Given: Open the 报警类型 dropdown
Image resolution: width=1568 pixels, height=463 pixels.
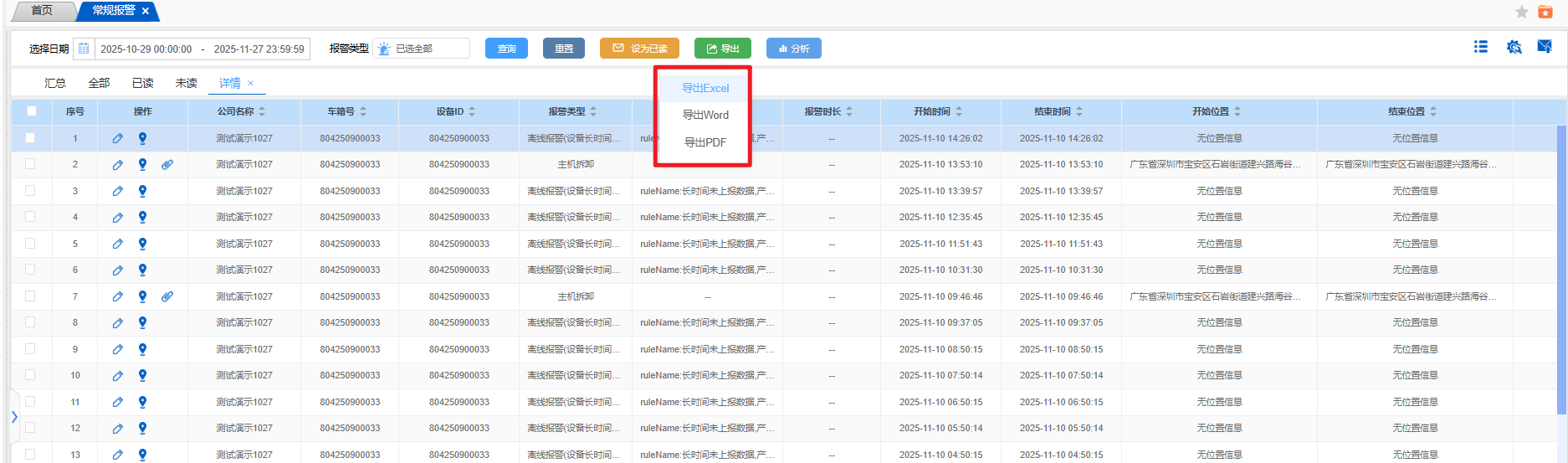Looking at the screenshot, I should pyautogui.click(x=421, y=49).
